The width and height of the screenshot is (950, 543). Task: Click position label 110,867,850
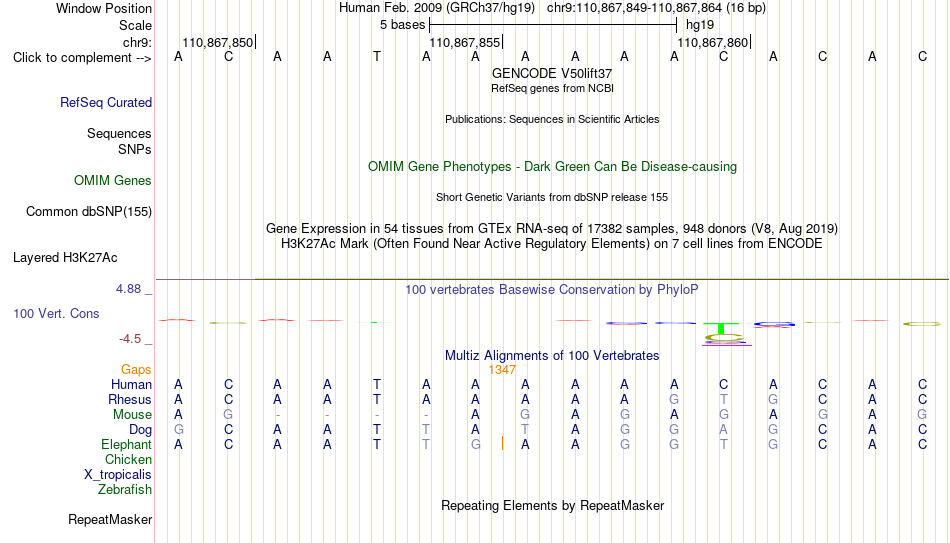click(218, 42)
